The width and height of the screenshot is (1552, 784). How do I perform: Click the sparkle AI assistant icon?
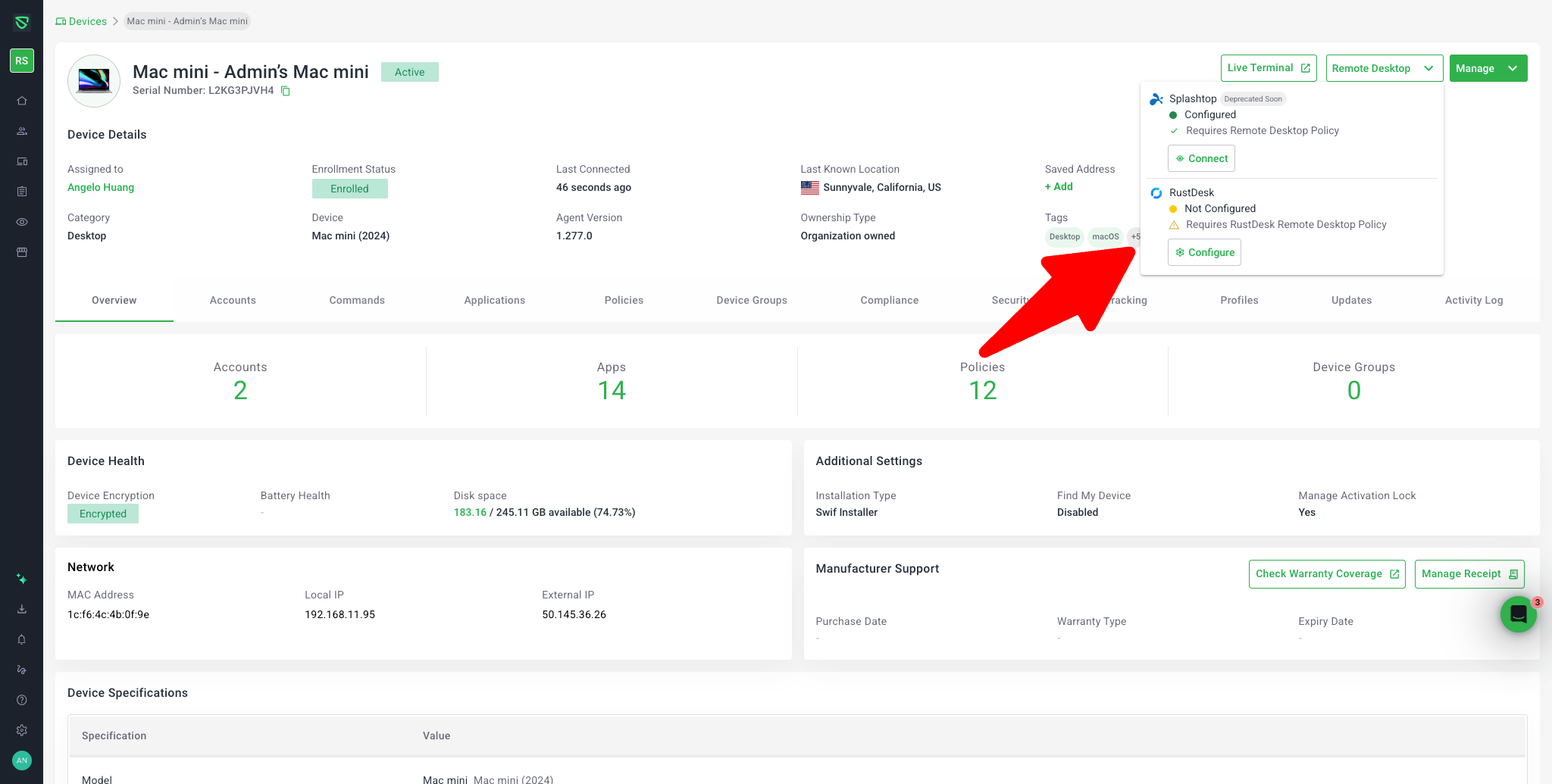pos(22,579)
